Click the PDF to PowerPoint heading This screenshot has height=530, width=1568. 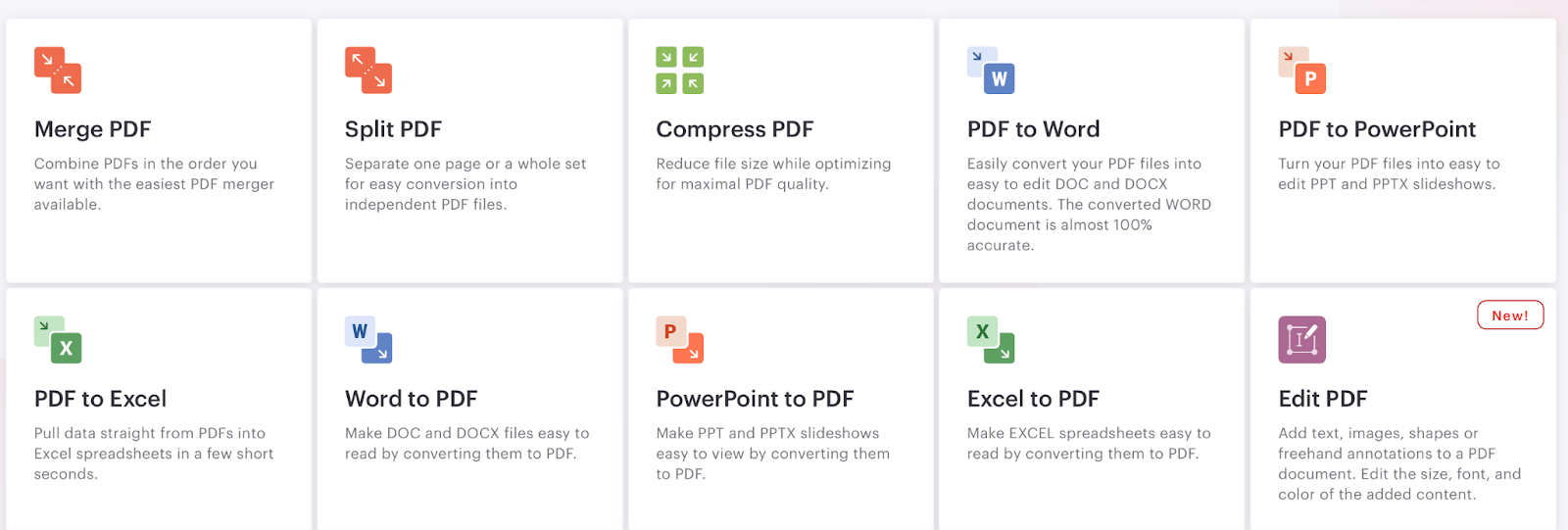tap(1377, 129)
